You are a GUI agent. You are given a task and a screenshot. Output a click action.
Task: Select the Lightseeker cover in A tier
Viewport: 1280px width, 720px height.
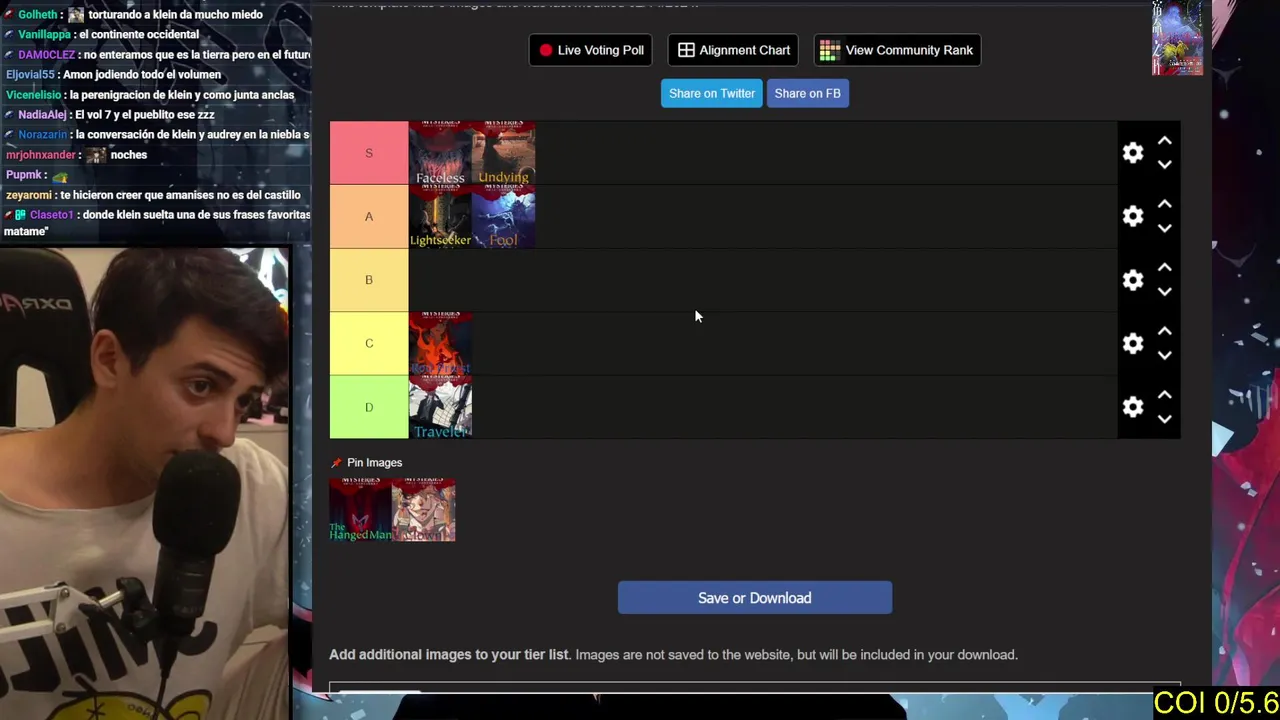pos(440,216)
